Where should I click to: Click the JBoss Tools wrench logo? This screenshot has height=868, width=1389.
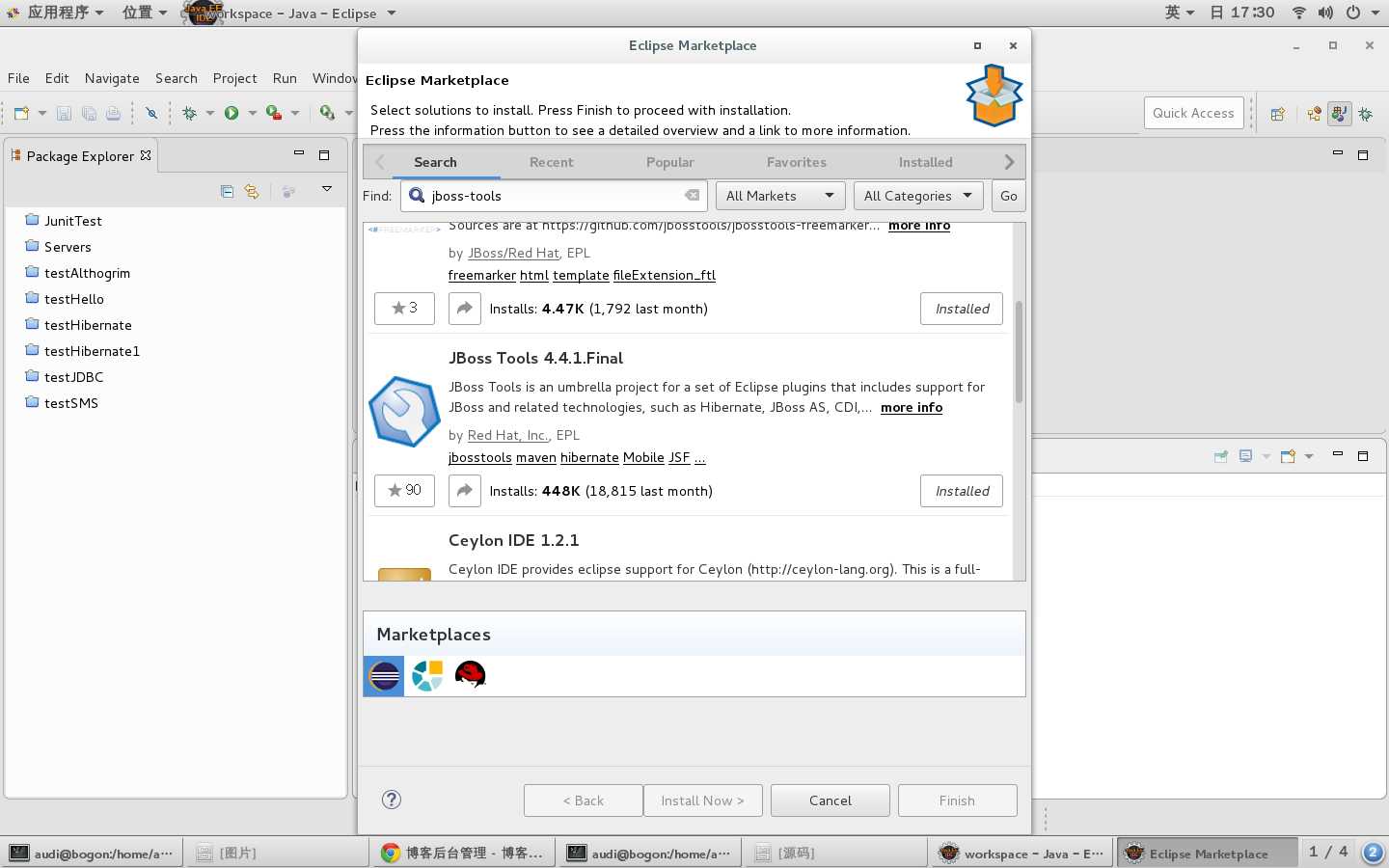[404, 411]
